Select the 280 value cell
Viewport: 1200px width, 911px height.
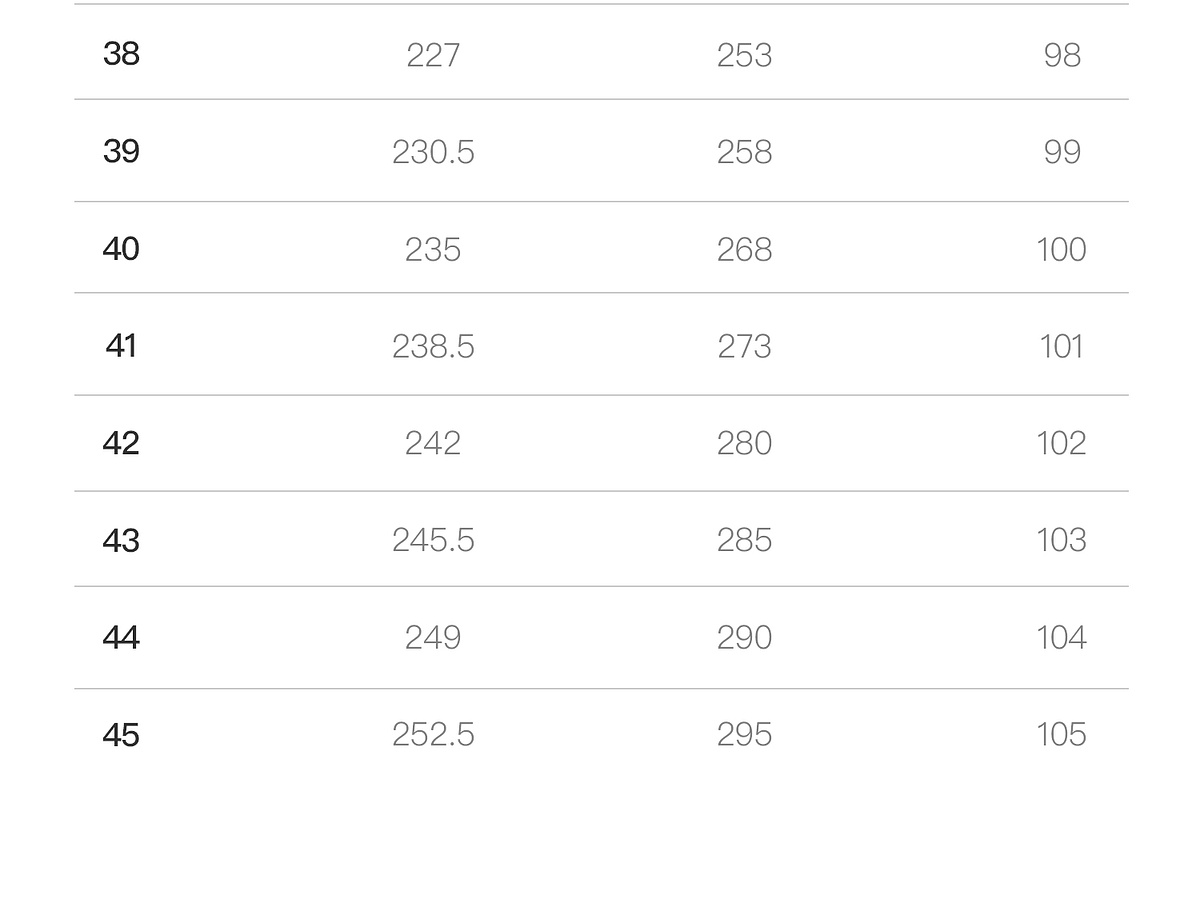744,443
